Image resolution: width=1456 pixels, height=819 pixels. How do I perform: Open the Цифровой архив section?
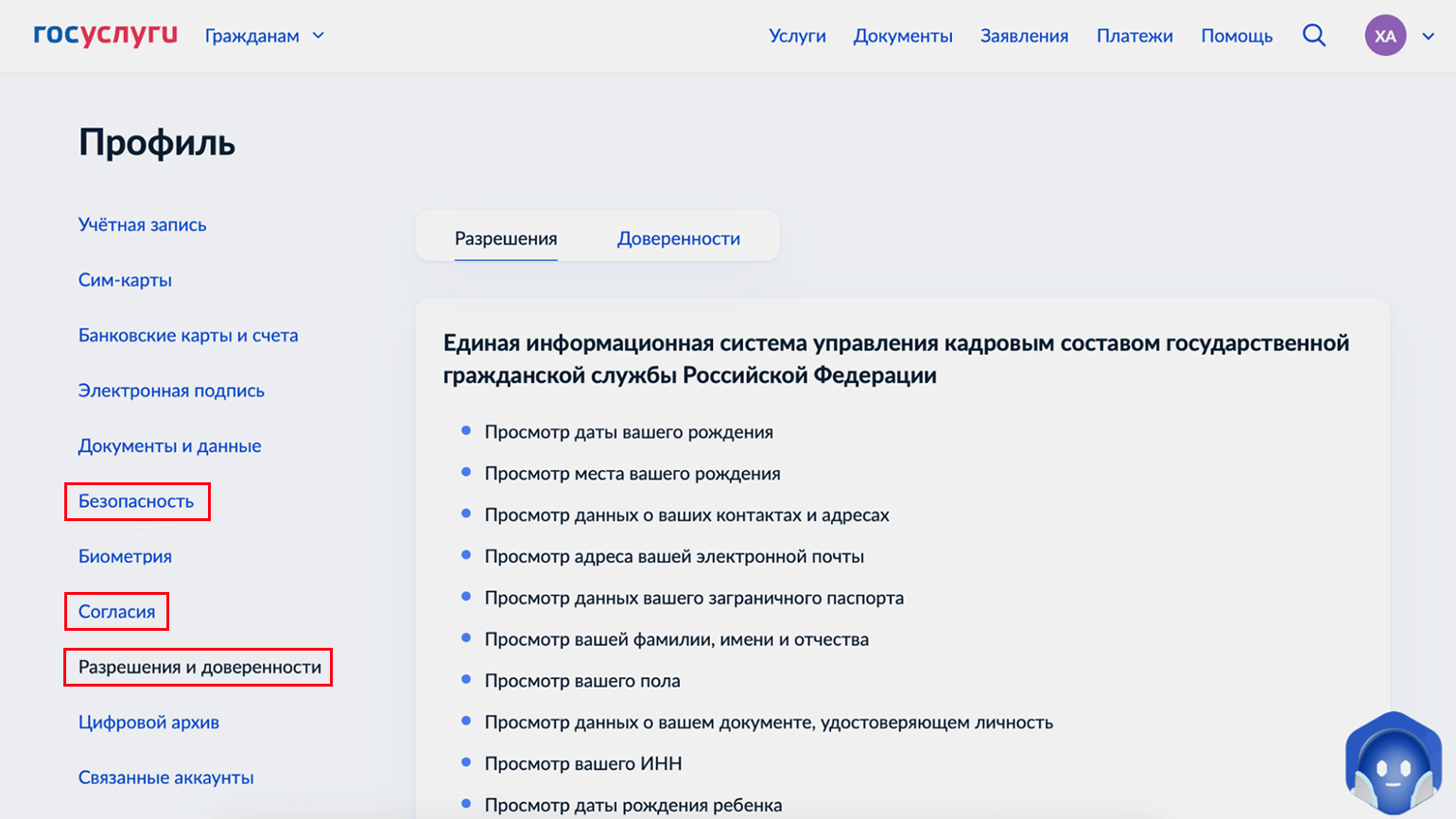(148, 723)
